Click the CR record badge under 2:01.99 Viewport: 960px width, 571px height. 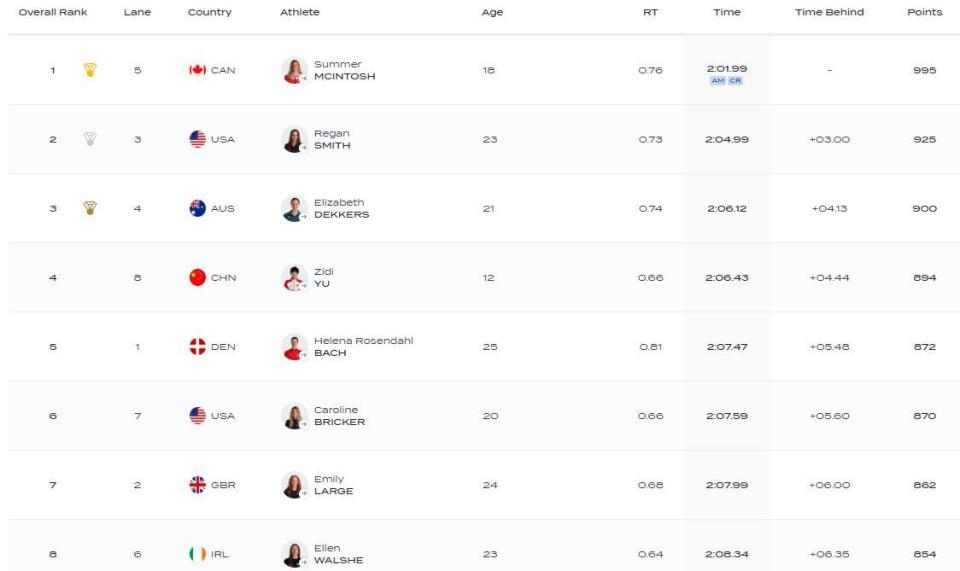click(x=735, y=81)
